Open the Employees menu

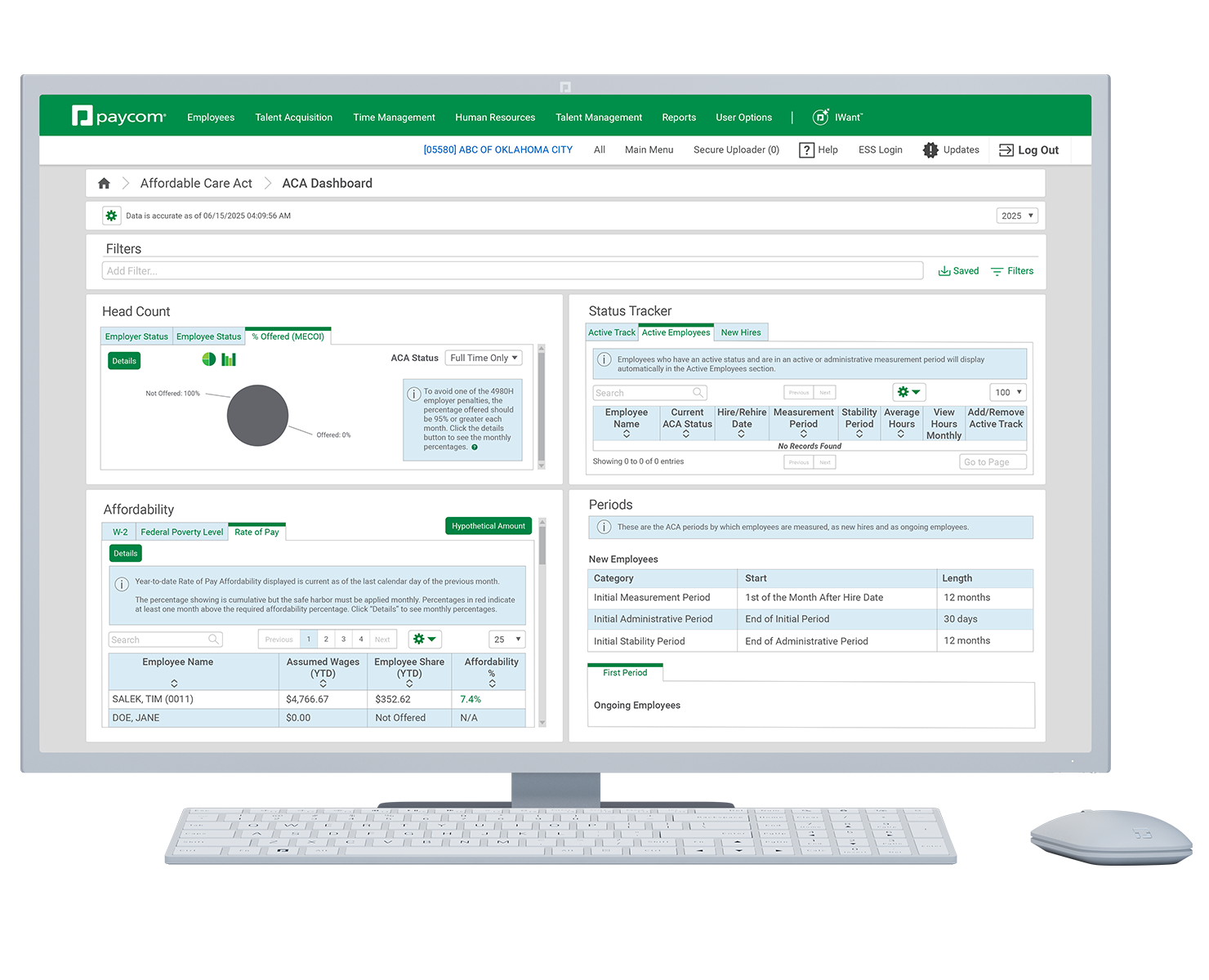coord(211,118)
